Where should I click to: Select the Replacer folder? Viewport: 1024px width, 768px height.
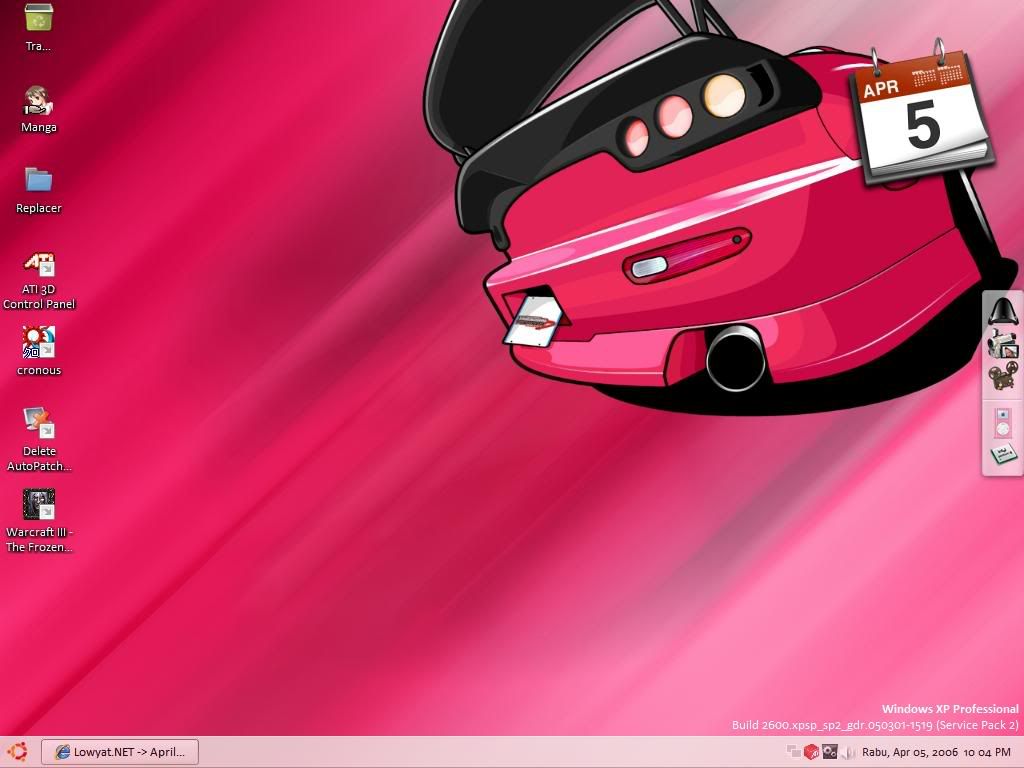[39, 181]
